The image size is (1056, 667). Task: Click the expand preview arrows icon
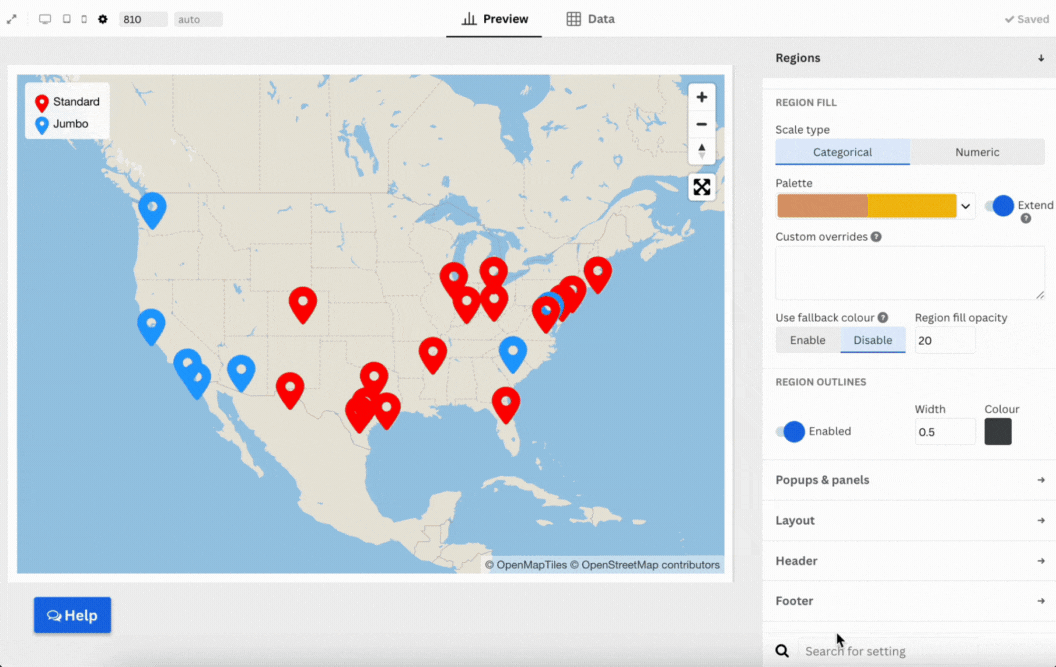click(12, 19)
